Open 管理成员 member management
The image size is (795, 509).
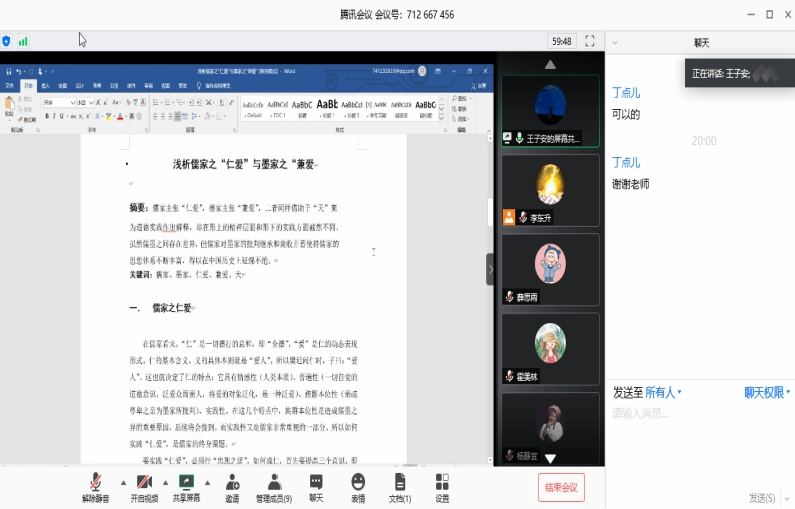(273, 486)
